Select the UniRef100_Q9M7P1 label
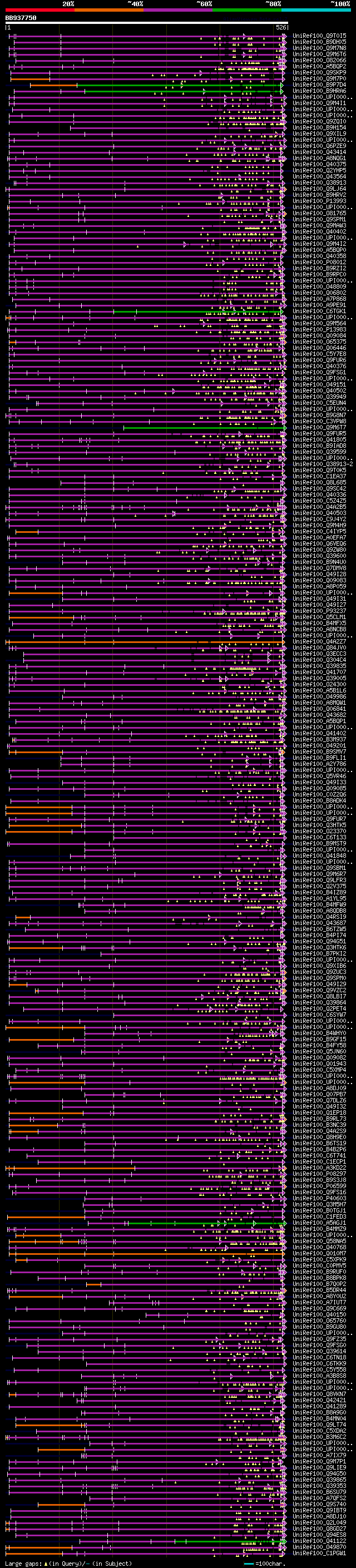 [319, 1461]
